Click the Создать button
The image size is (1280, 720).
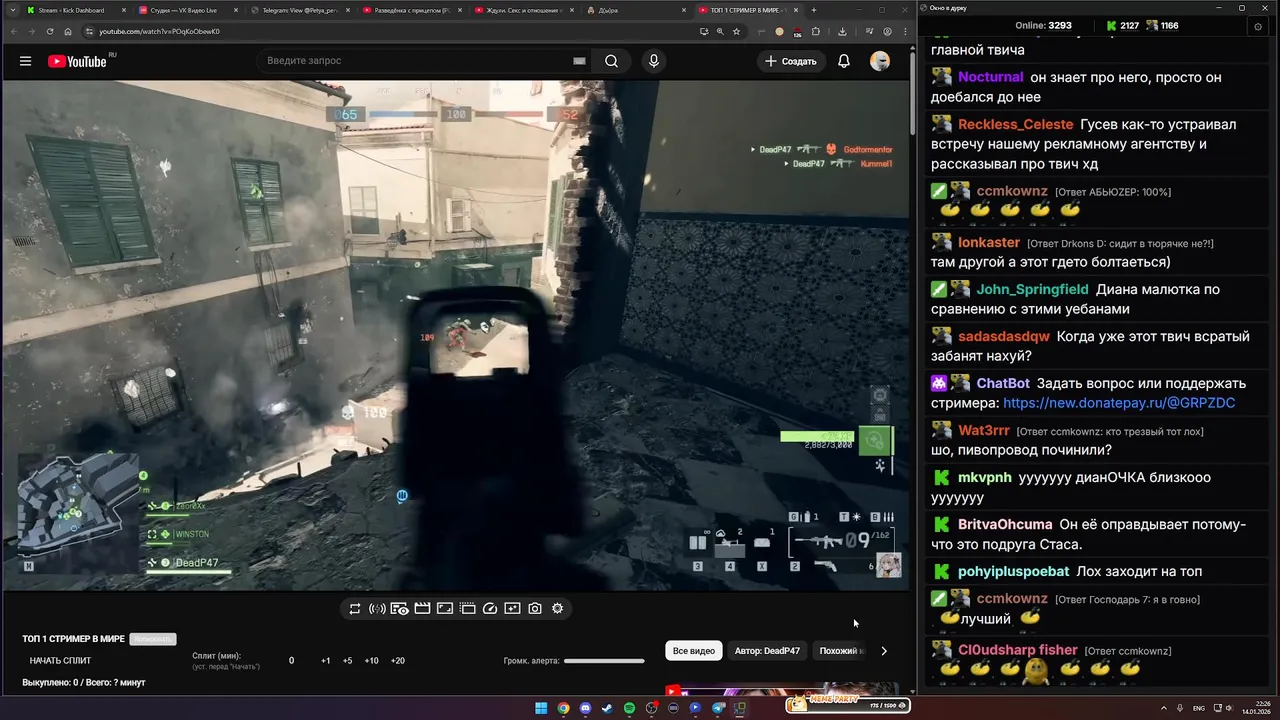[791, 61]
